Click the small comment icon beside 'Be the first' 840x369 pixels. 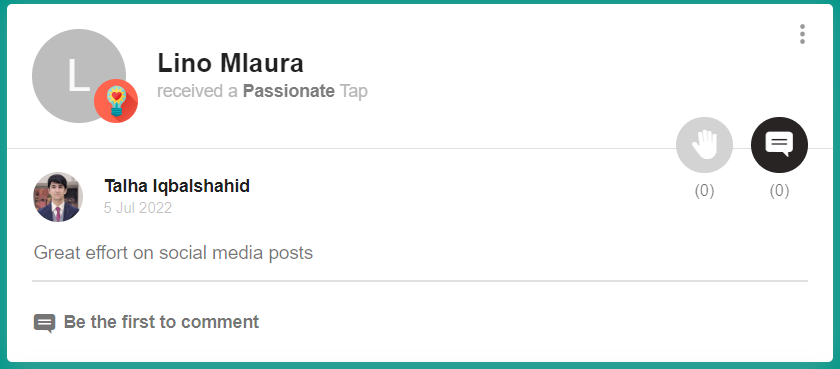pyautogui.click(x=44, y=323)
